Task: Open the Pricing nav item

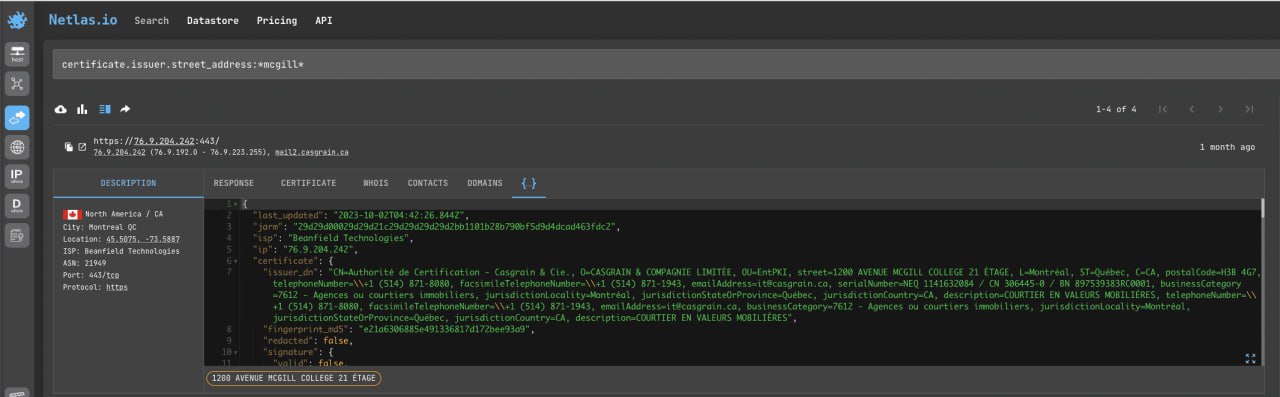Action: pyautogui.click(x=276, y=20)
